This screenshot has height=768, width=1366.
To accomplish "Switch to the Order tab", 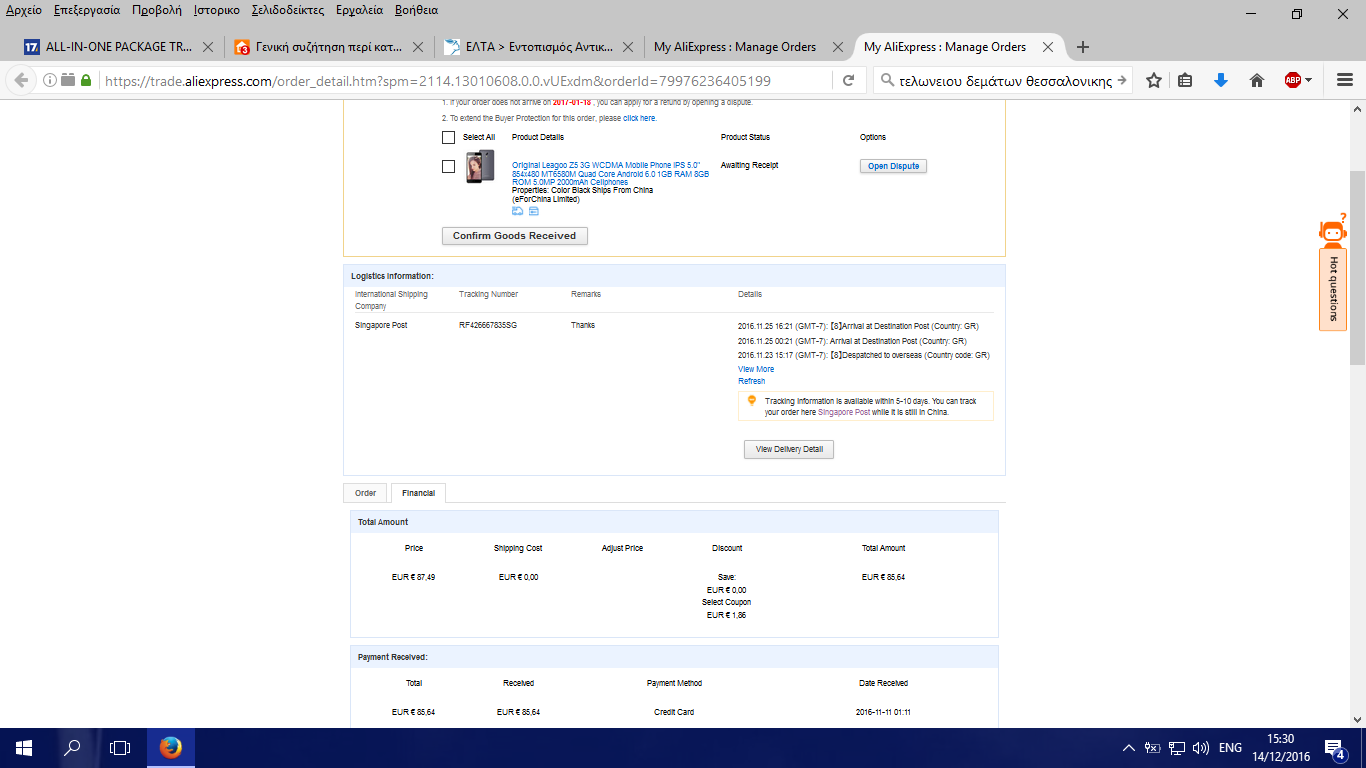I will tap(365, 493).
